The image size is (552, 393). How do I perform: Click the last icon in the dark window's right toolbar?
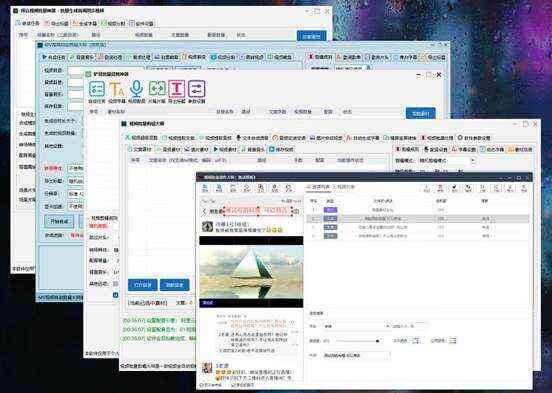(523, 188)
